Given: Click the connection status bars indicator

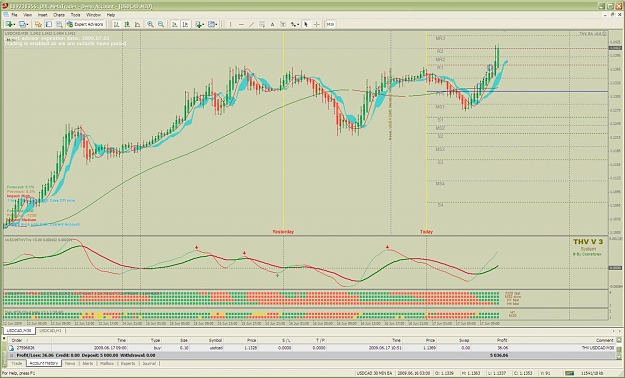Looking at the screenshot, I should point(570,373).
